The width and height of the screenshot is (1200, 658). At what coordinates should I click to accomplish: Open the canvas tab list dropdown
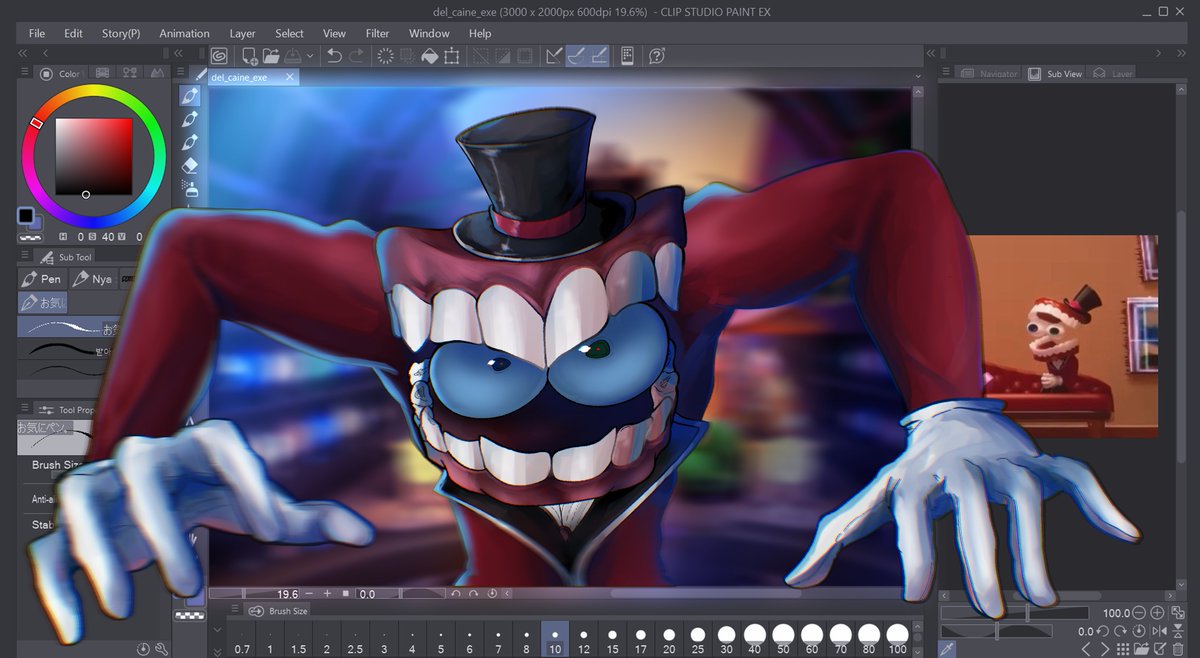(x=917, y=77)
